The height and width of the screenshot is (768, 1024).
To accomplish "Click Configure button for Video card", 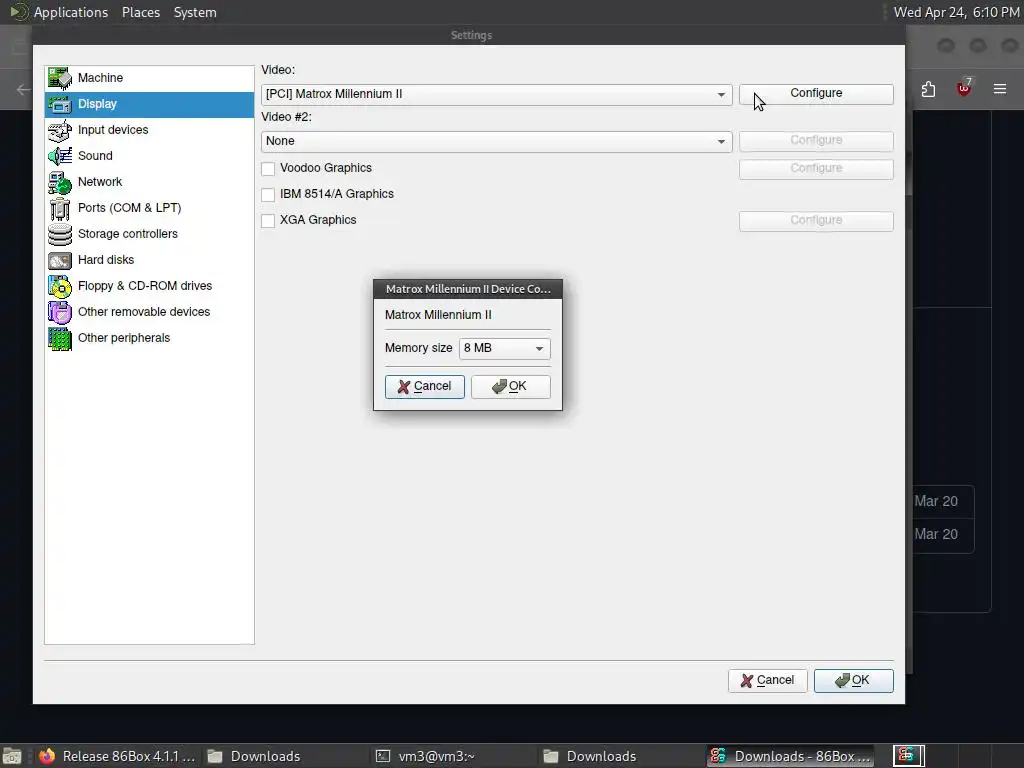I will tap(816, 93).
